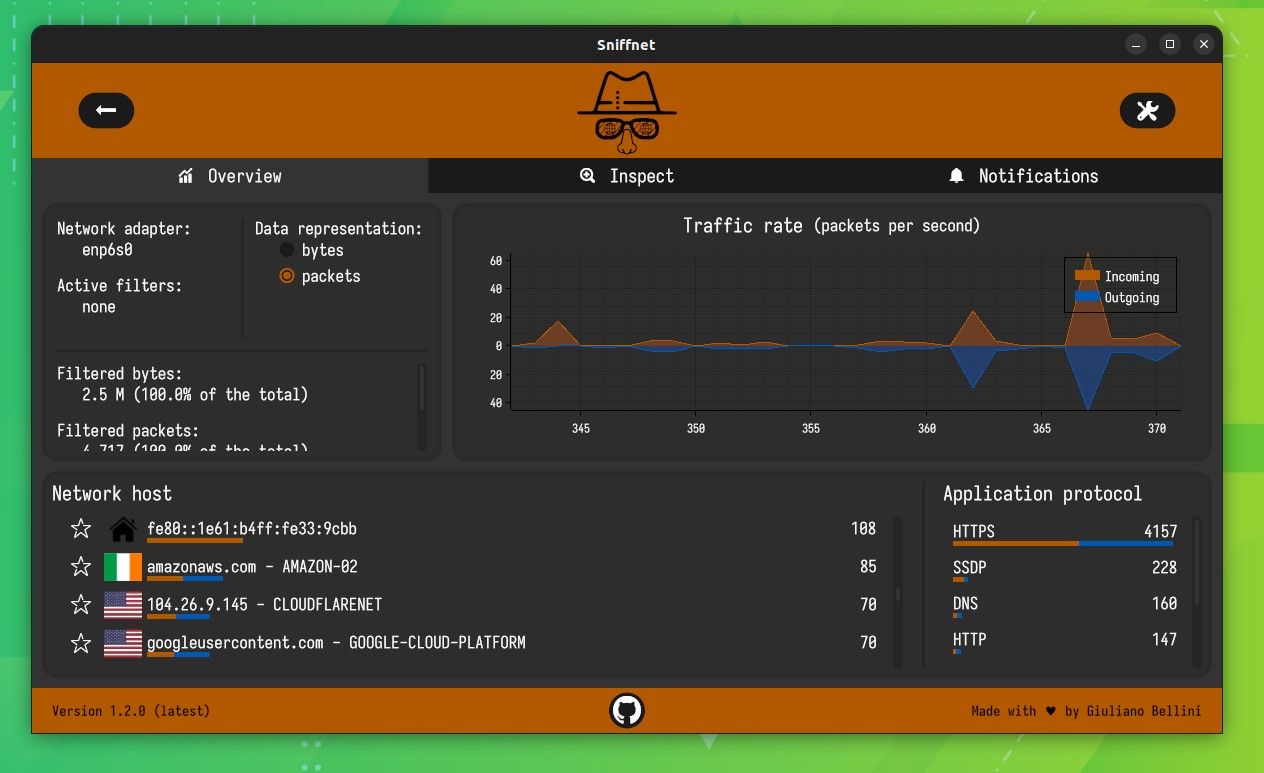Select the packets data representation

pos(288,276)
